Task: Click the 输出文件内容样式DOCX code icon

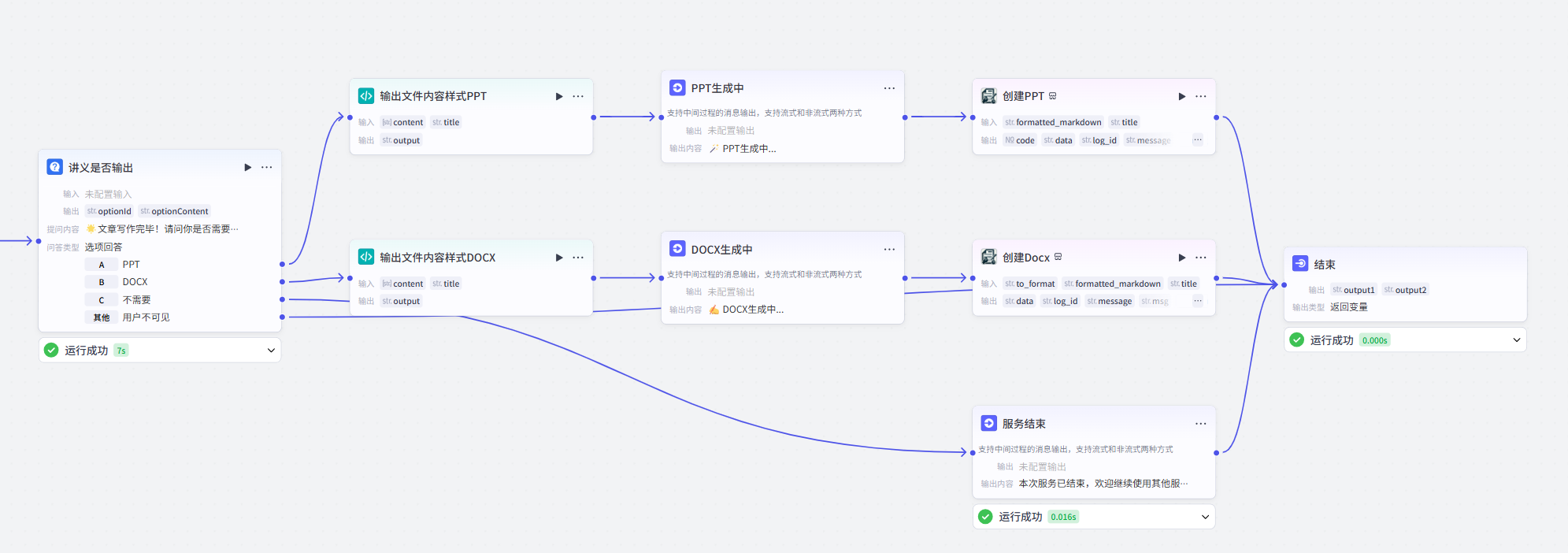Action: point(366,257)
